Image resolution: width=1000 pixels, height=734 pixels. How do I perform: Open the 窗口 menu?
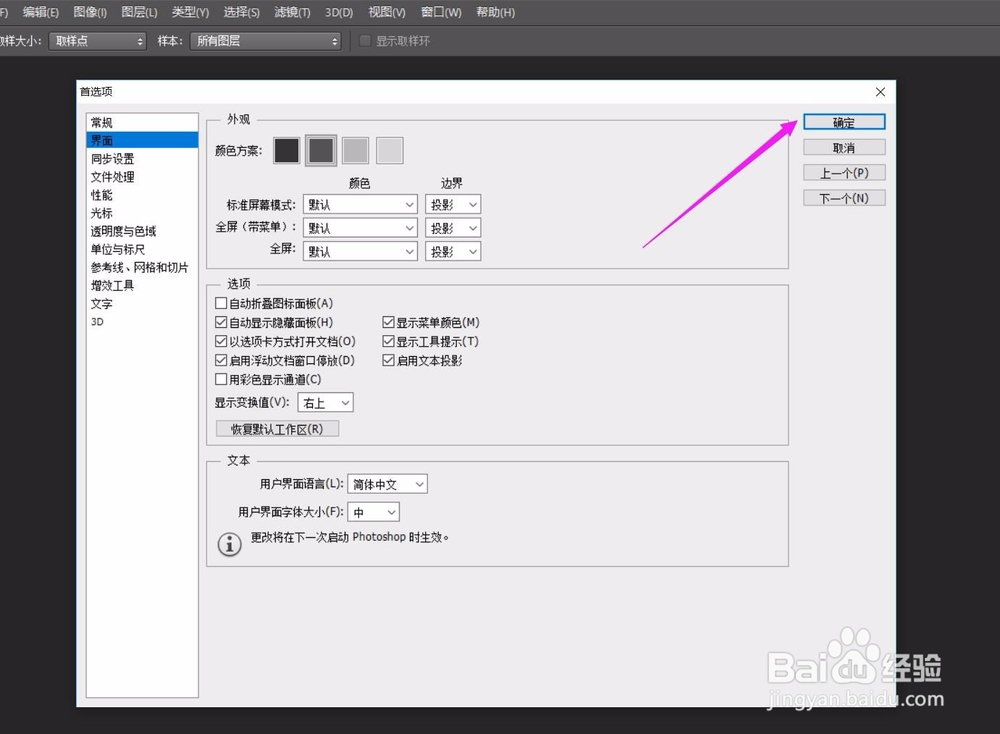(440, 12)
